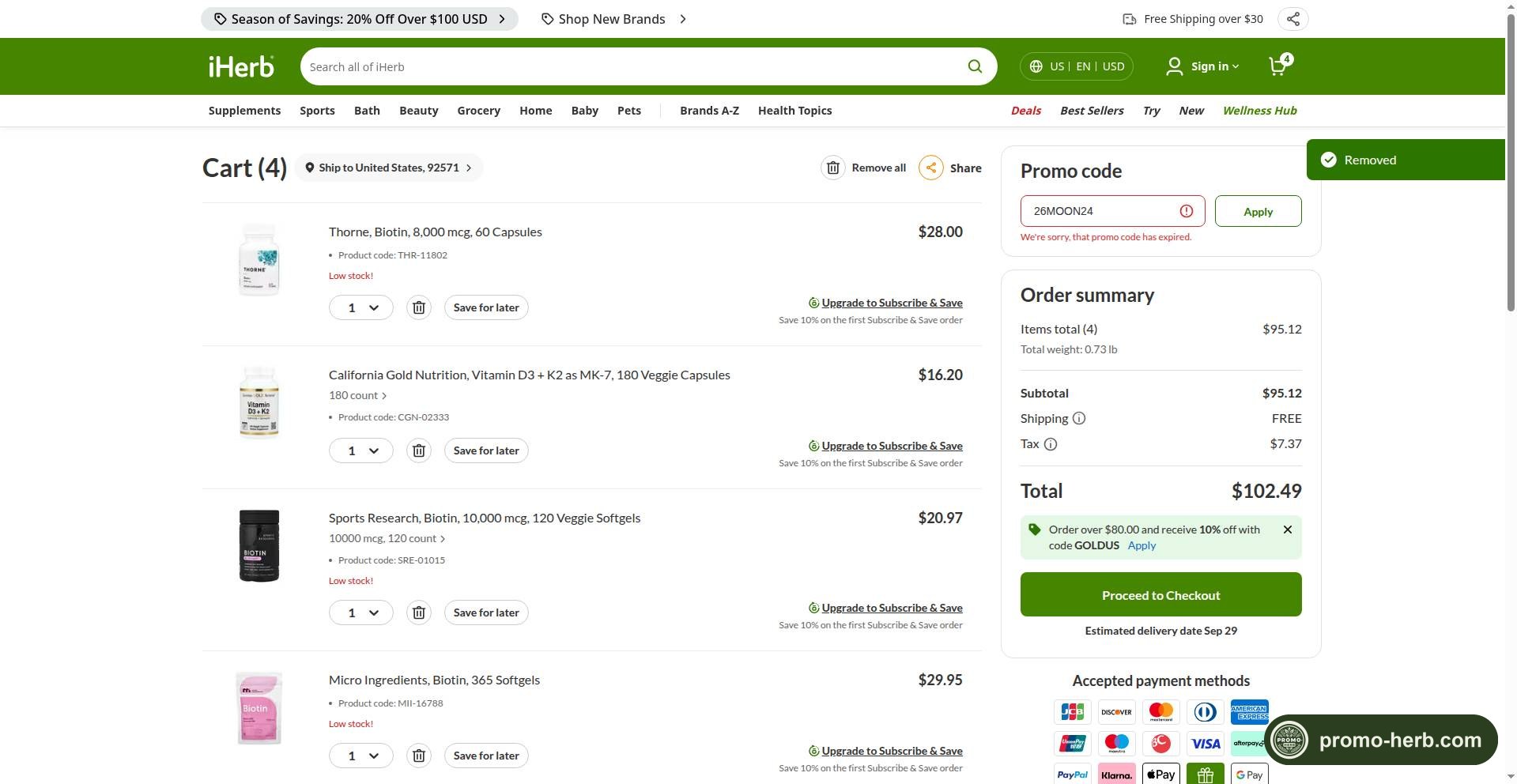1517x784 pixels.
Task: Open quantity dropdown for Sports Research Biotin
Action: pos(361,612)
